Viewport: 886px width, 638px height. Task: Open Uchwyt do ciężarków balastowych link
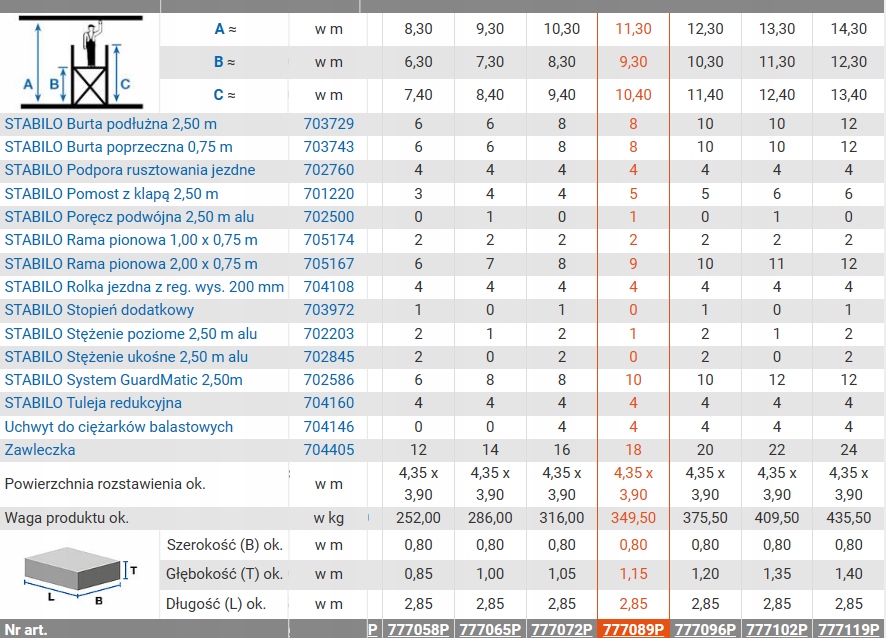click(x=119, y=427)
